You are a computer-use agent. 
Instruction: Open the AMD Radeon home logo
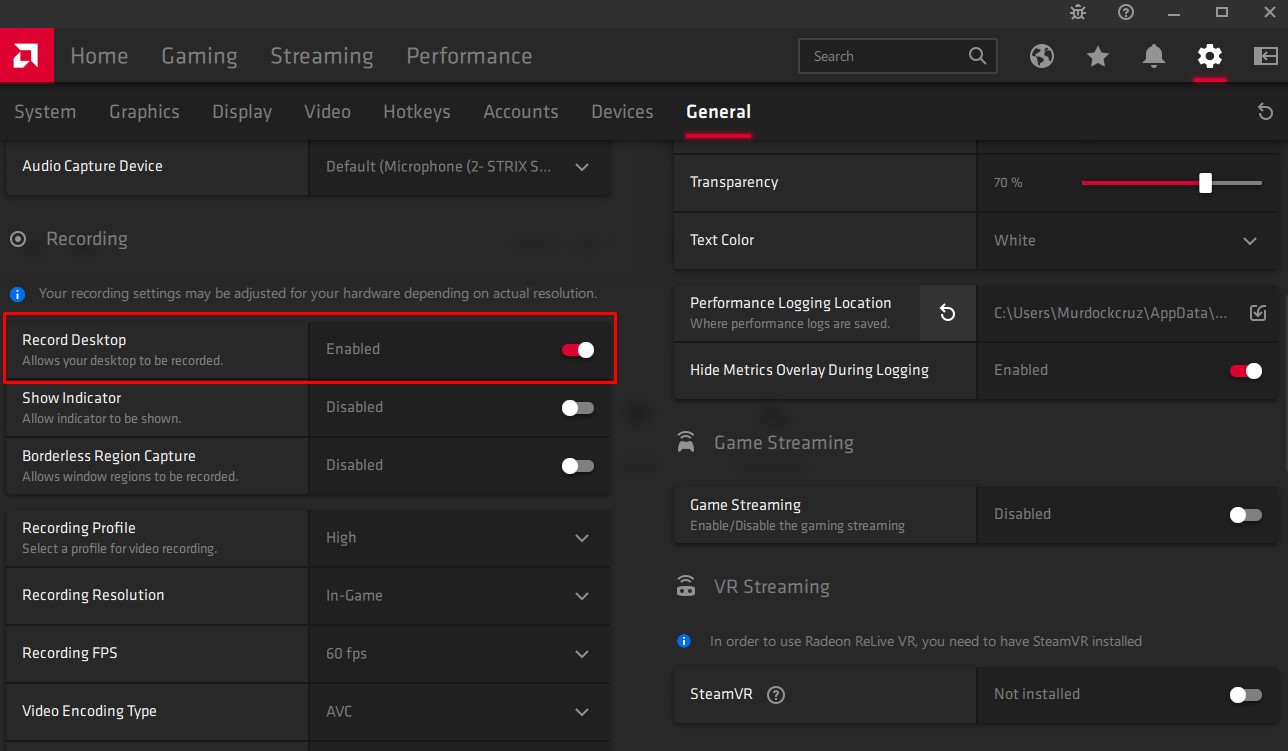tap(26, 55)
